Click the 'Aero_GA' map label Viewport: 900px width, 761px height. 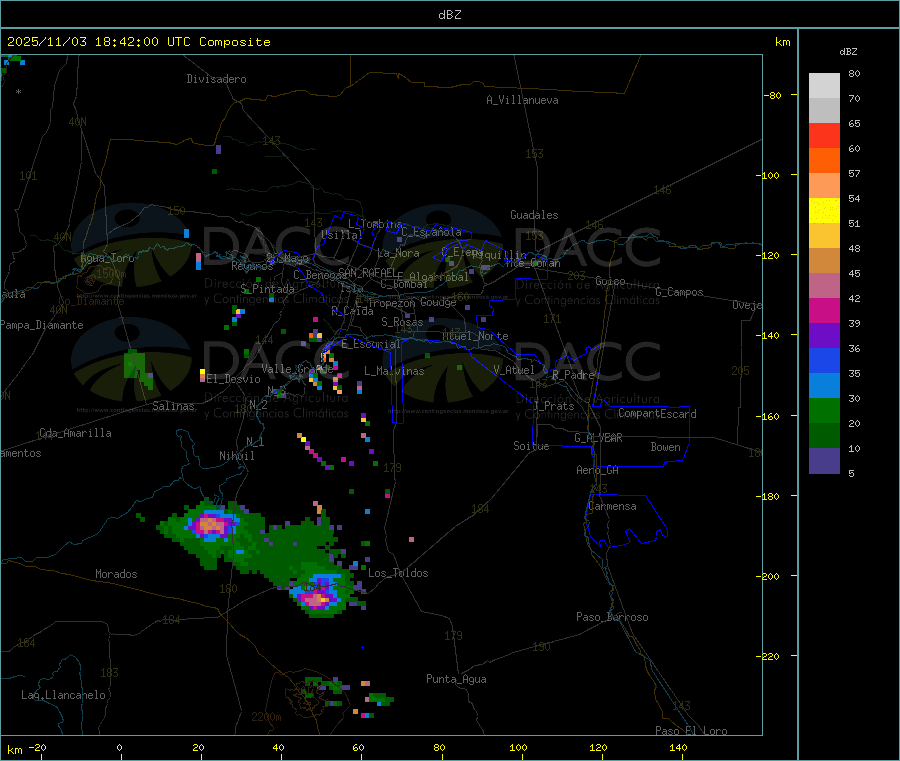click(x=598, y=469)
